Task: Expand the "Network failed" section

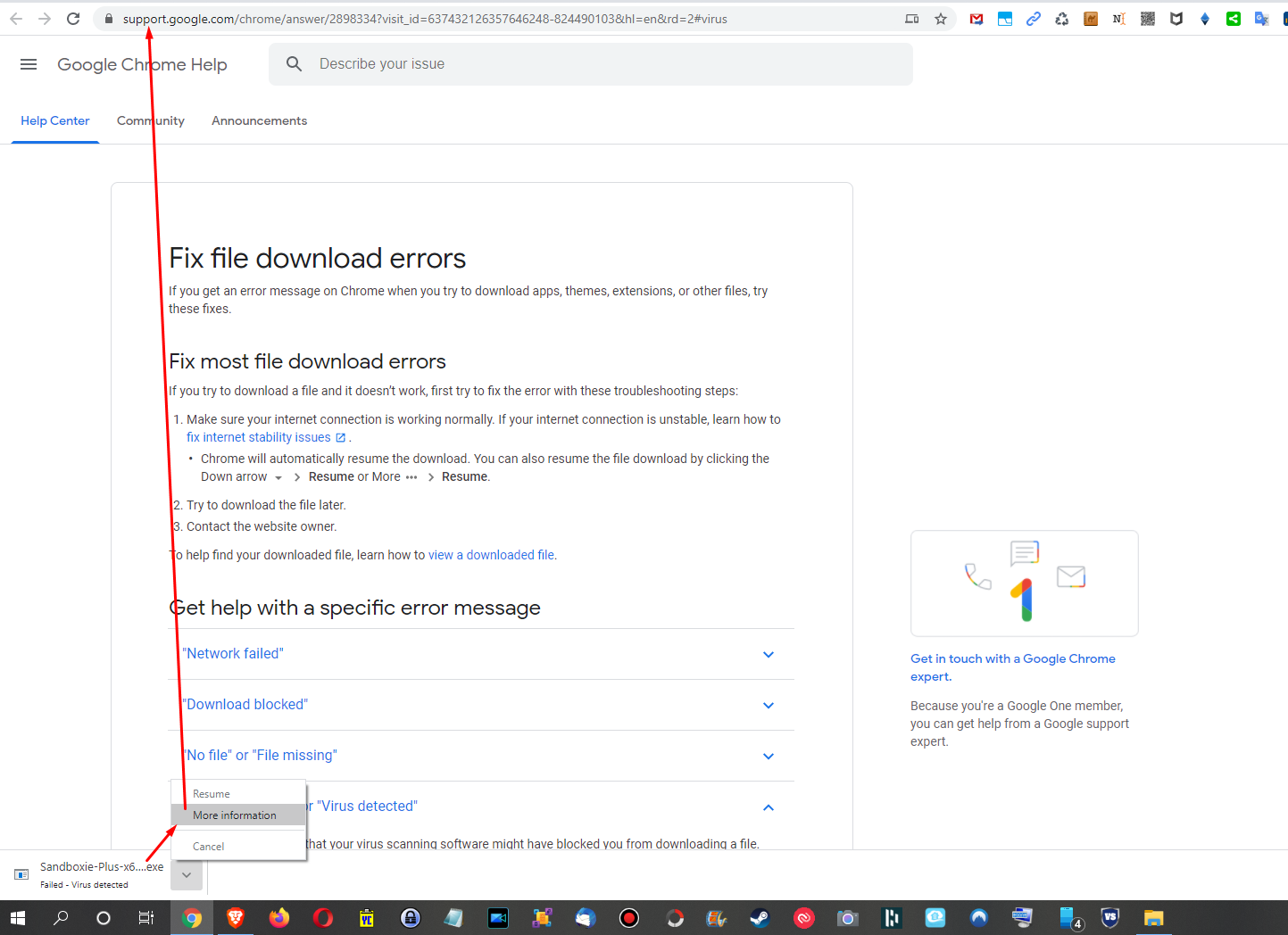Action: 768,654
